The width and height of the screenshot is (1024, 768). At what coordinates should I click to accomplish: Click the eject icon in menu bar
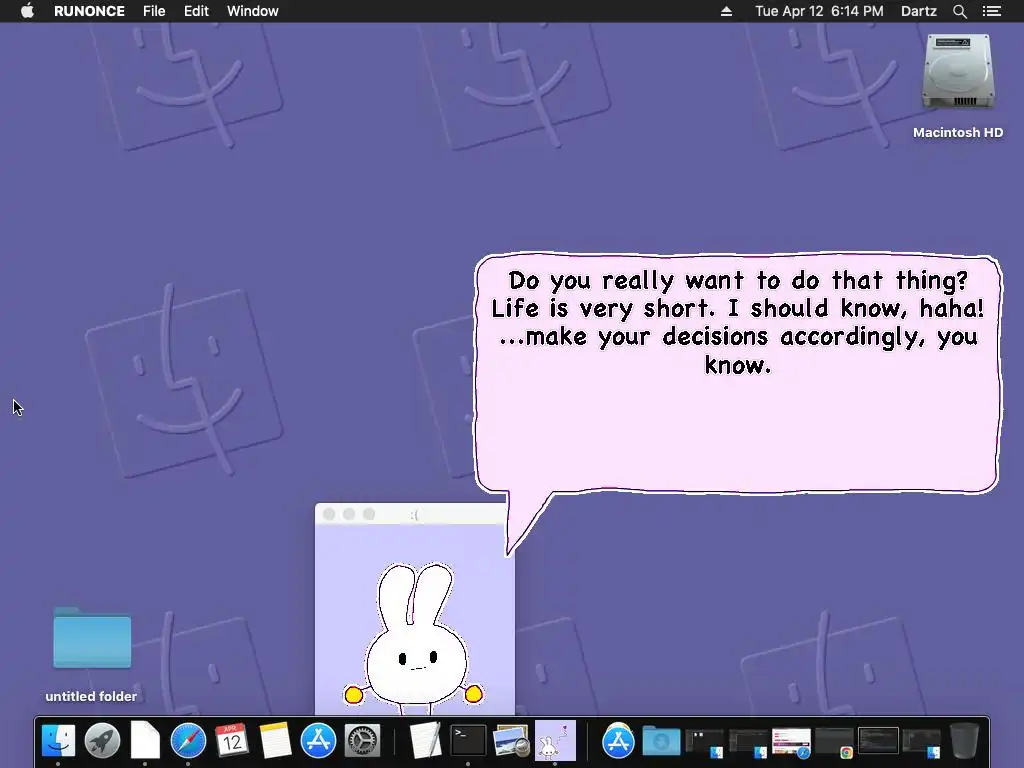726,11
